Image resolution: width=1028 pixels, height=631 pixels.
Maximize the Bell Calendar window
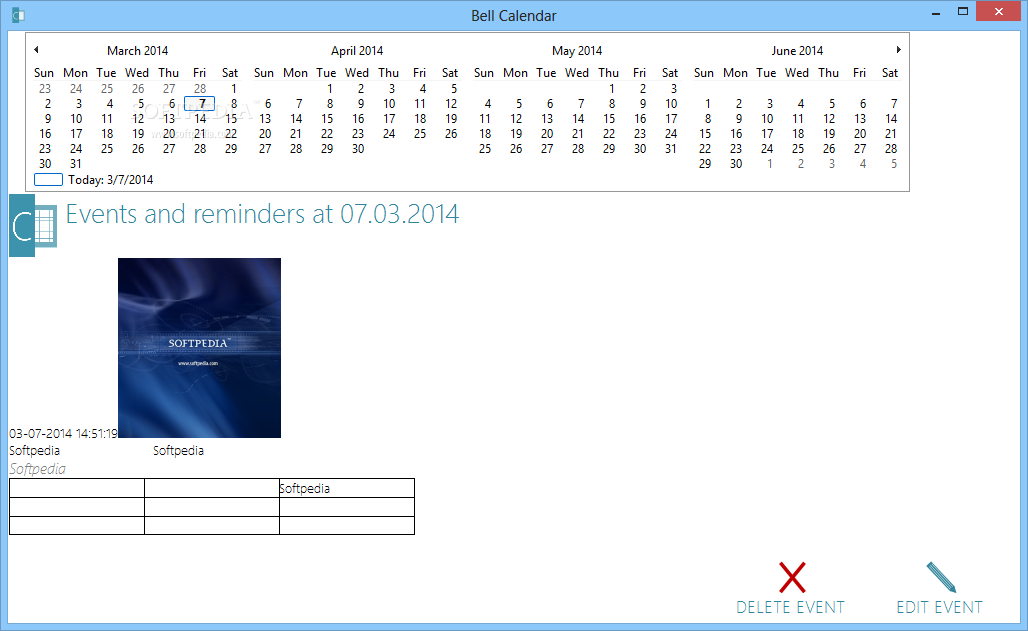click(x=962, y=11)
